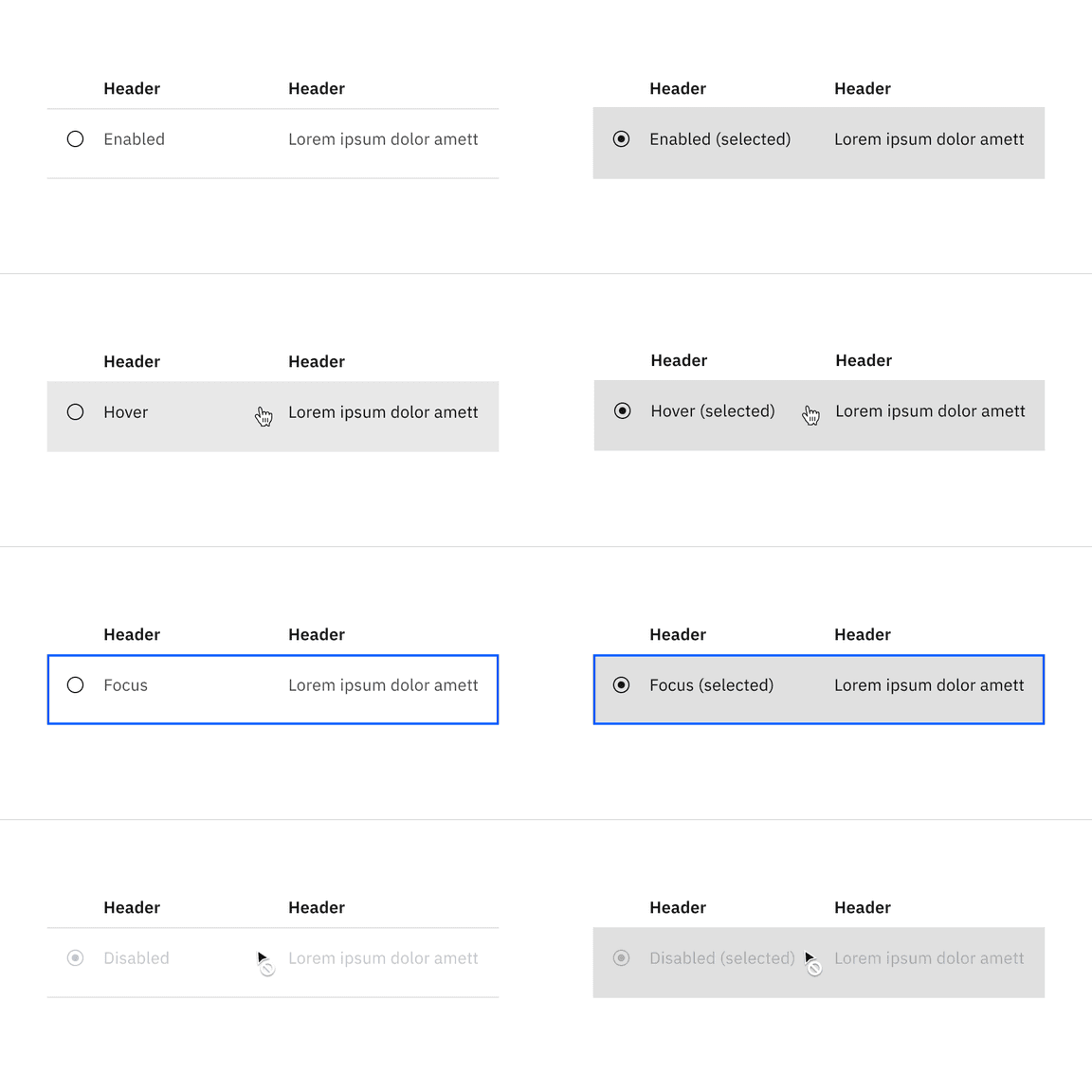Click the Disabled radio button
The image size is (1092, 1092).
pos(76,958)
